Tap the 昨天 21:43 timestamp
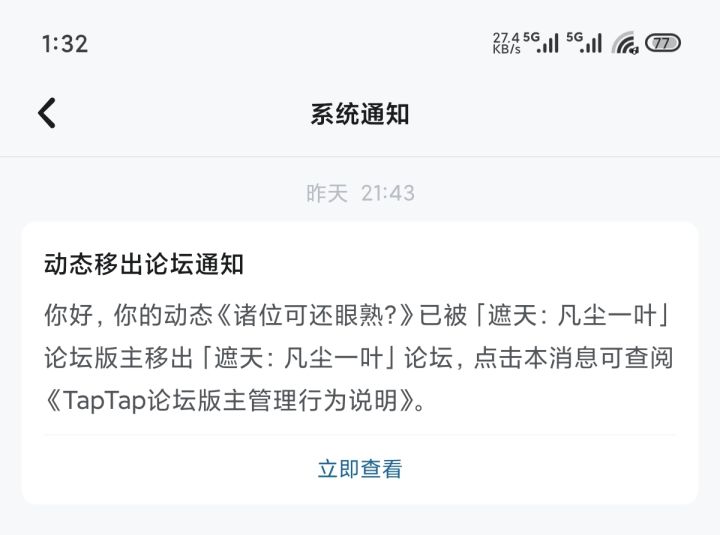Viewport: 720px width, 535px height. point(360,193)
